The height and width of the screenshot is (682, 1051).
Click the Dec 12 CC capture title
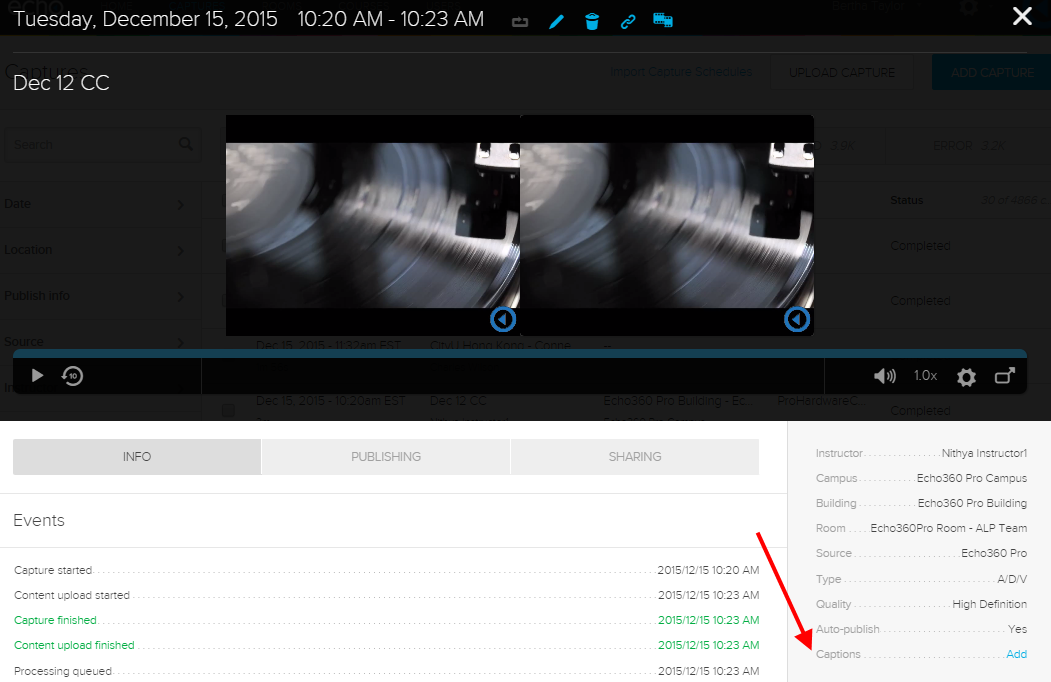click(61, 83)
